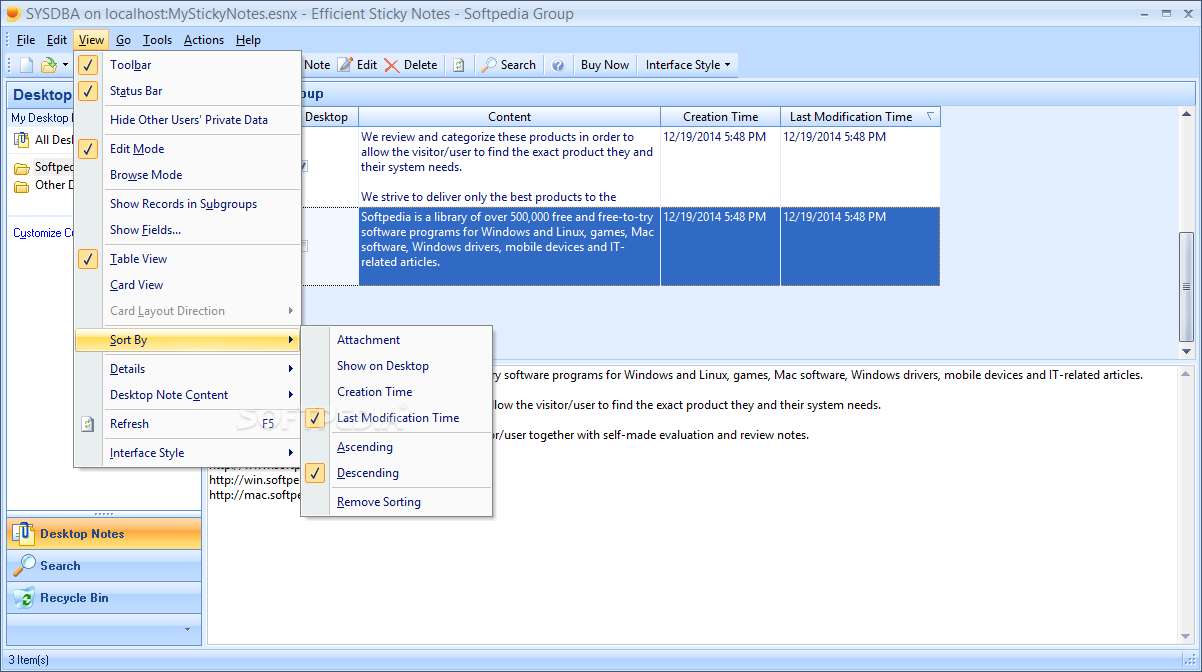Open the Tools menu
The height and width of the screenshot is (672, 1202).
pyautogui.click(x=157, y=40)
